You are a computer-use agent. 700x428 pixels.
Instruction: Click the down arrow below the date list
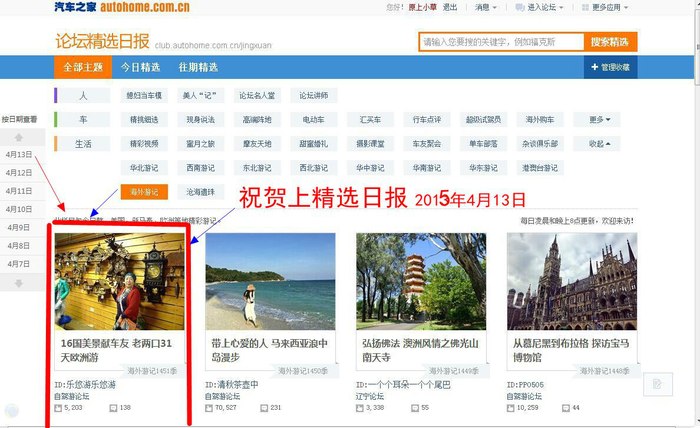(19, 284)
